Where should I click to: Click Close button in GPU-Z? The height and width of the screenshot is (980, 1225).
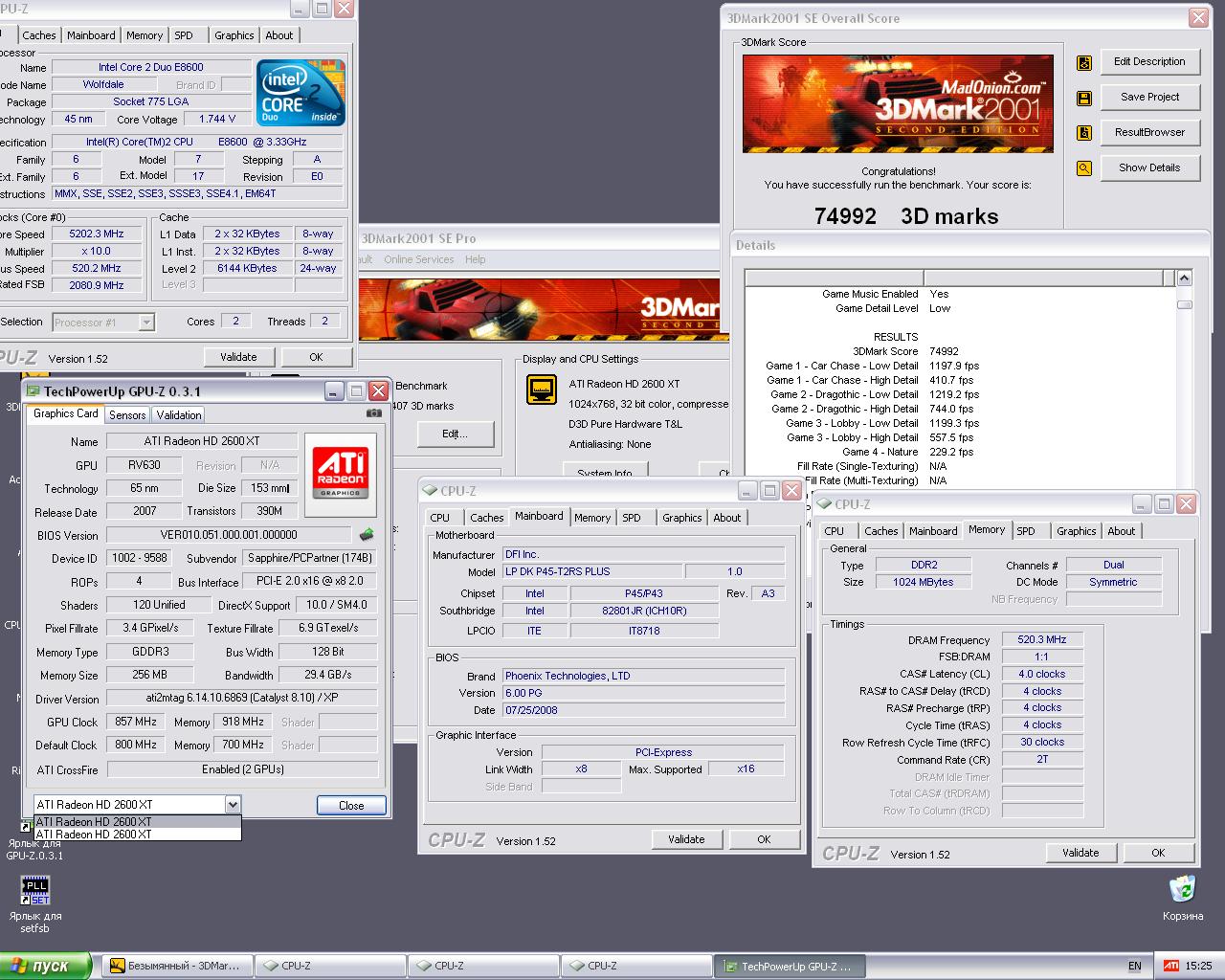(351, 806)
